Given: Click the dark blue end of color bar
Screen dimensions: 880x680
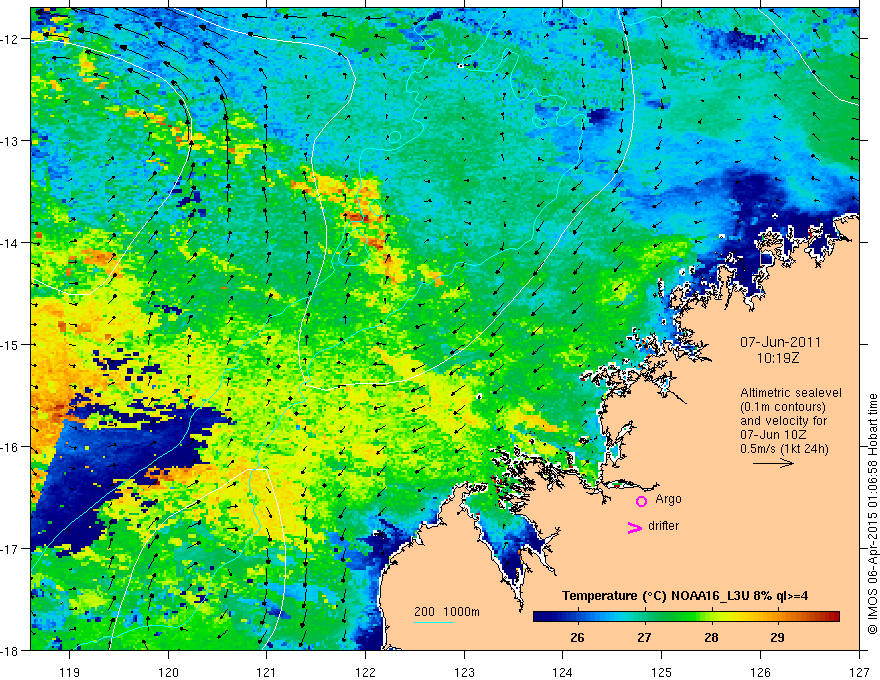Looking at the screenshot, I should pyautogui.click(x=539, y=617).
